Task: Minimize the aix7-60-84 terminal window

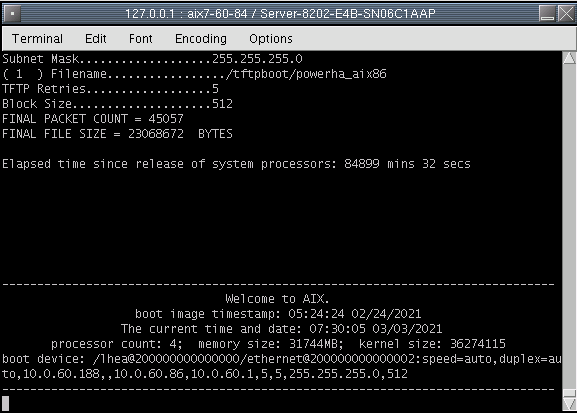Action: click(x=547, y=14)
